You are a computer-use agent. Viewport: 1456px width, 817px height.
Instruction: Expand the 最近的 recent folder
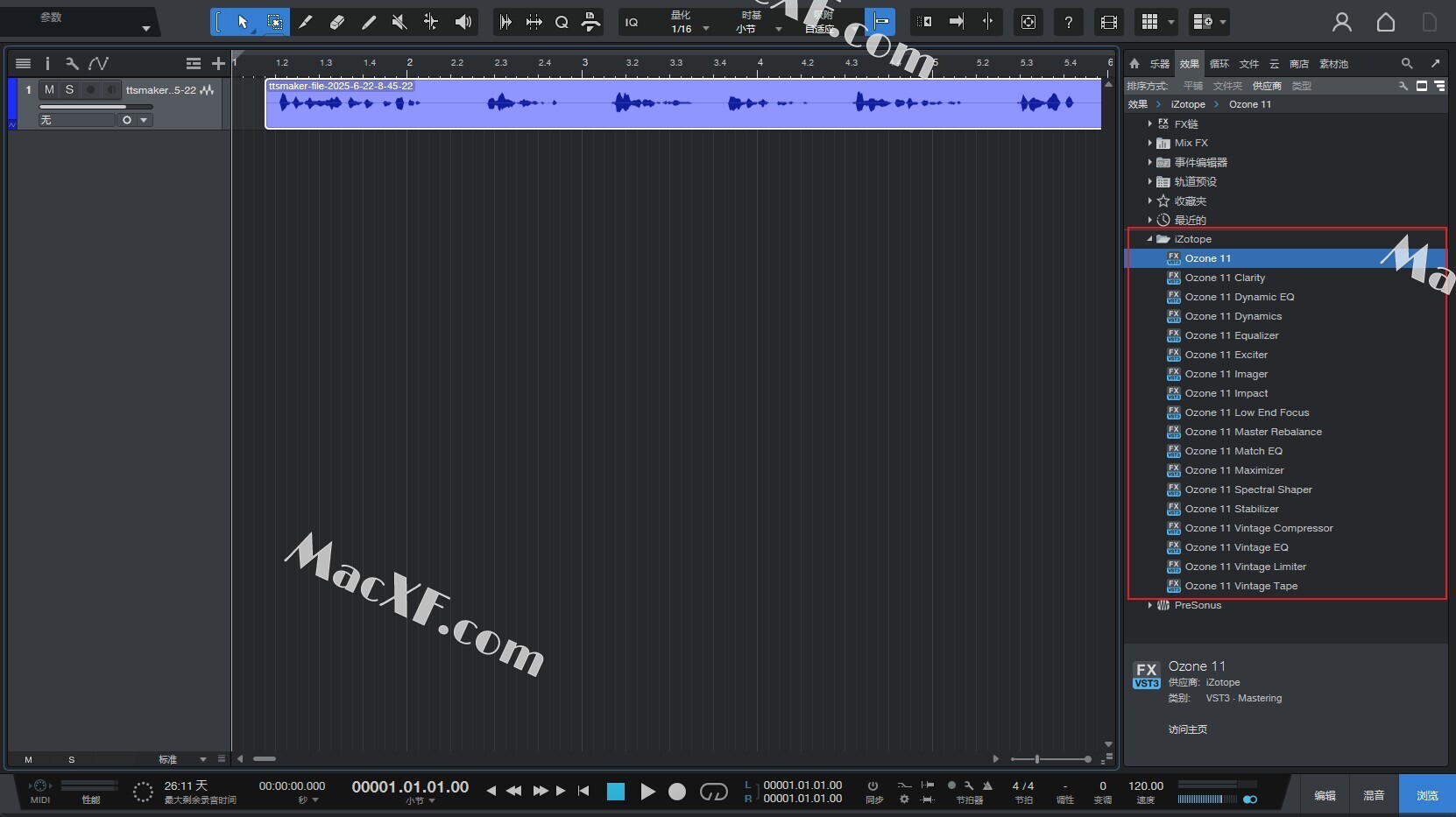[x=1149, y=220]
